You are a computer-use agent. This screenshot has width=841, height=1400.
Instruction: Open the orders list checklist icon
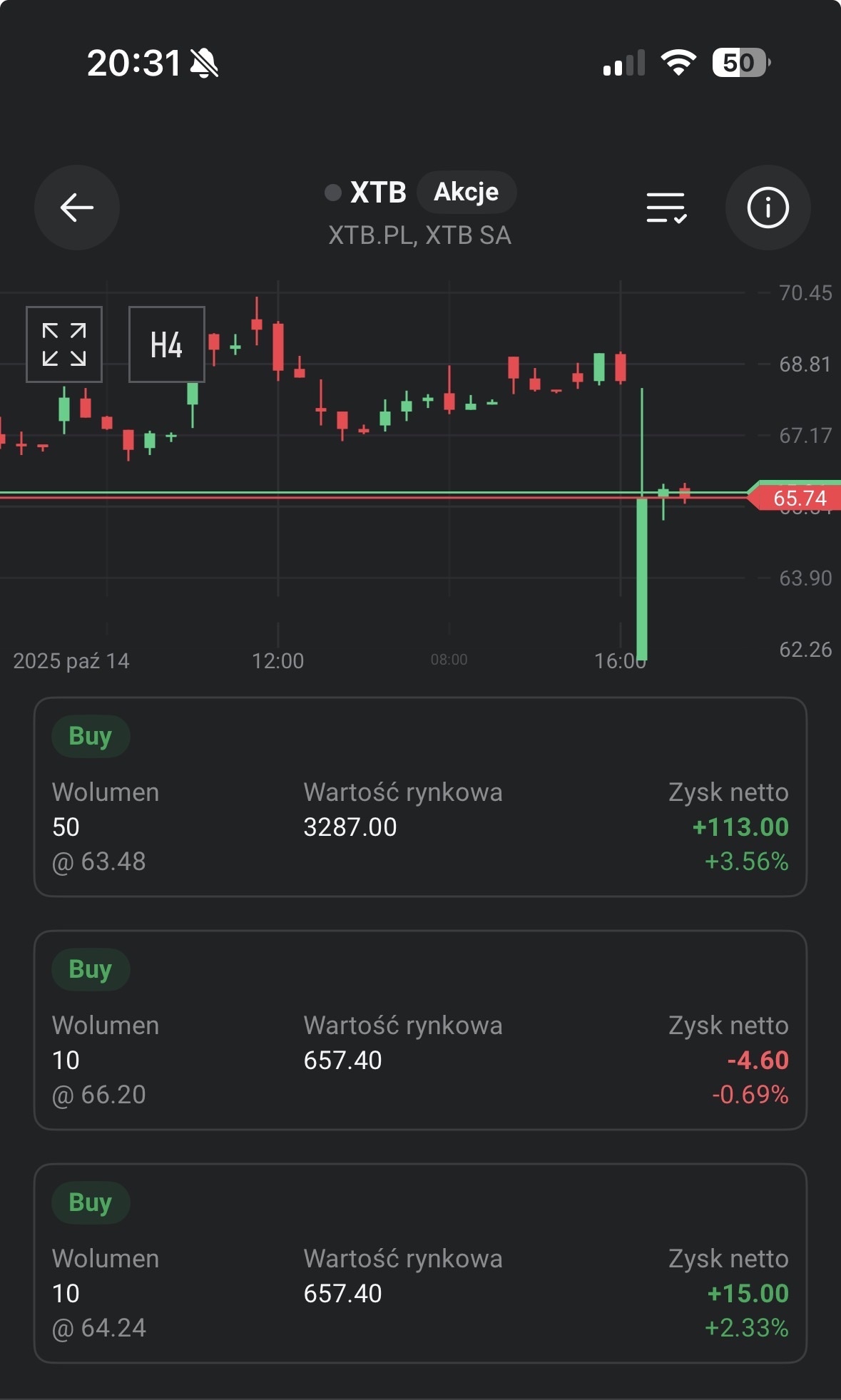pyautogui.click(x=666, y=208)
